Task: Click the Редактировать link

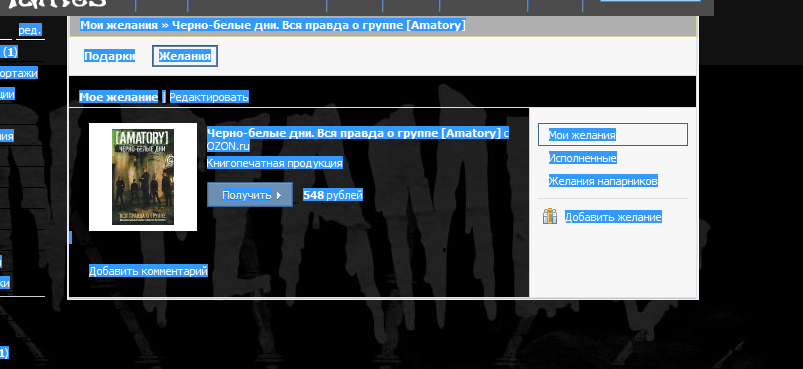Action: click(x=209, y=97)
